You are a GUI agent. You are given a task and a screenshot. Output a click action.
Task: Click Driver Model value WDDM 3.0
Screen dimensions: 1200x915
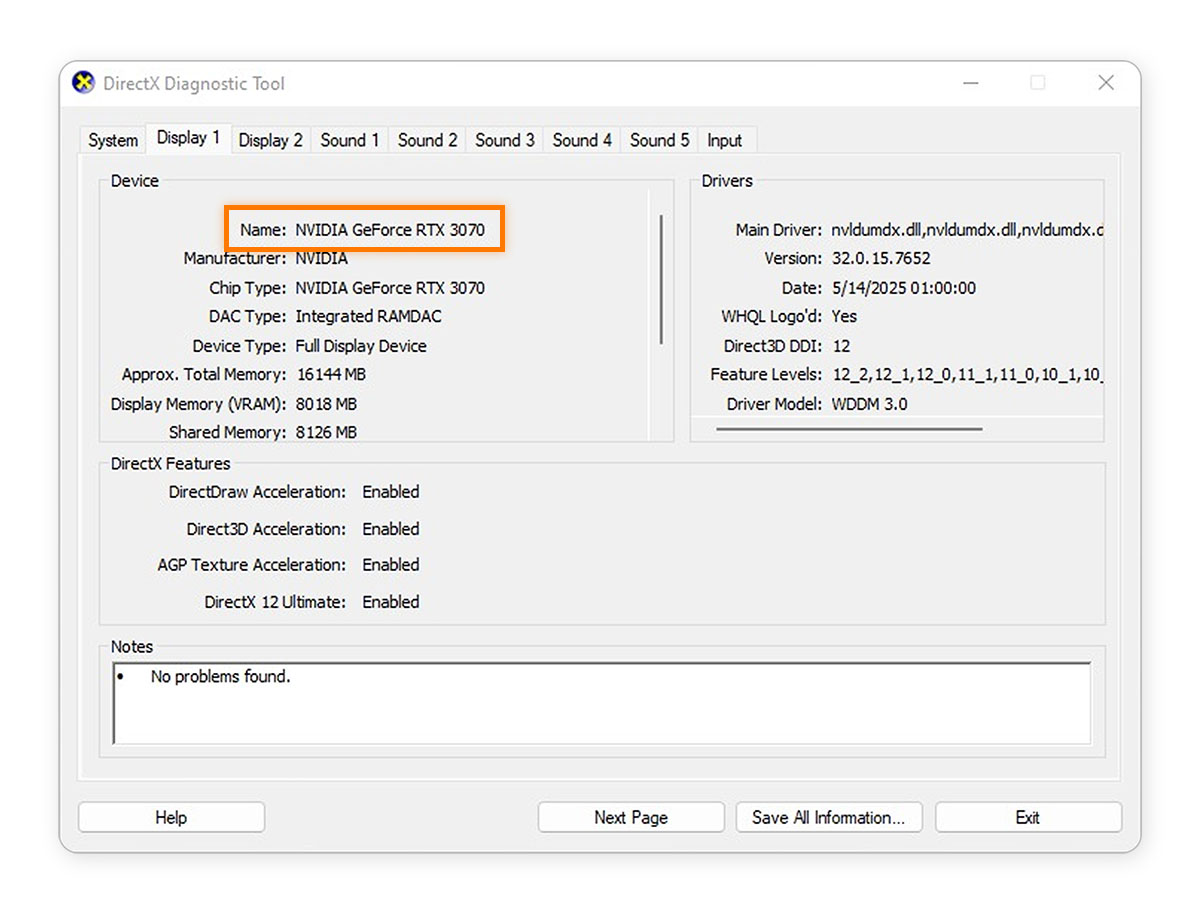[869, 404]
